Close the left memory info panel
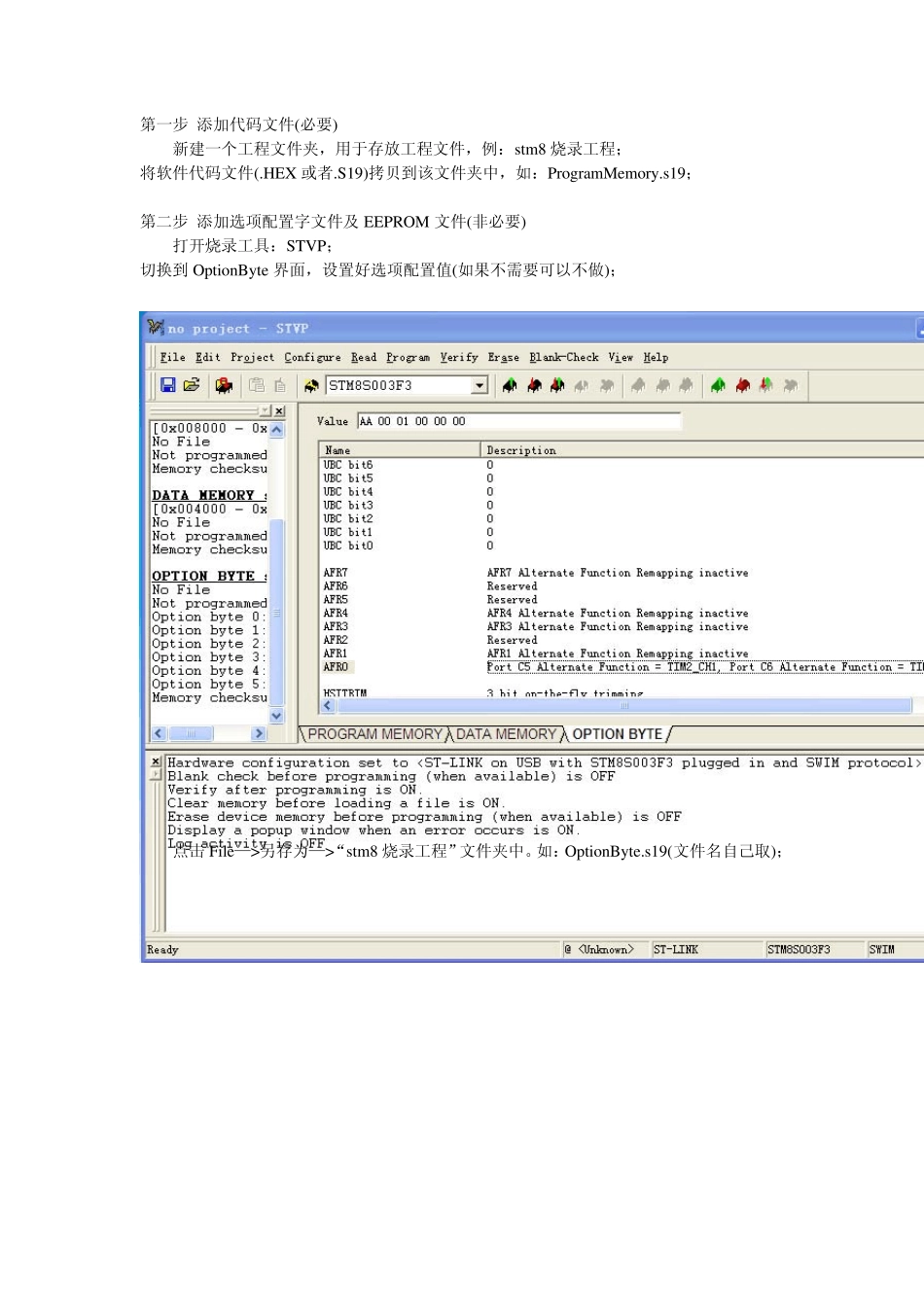Image resolution: width=924 pixels, height=1307 pixels. (x=279, y=411)
